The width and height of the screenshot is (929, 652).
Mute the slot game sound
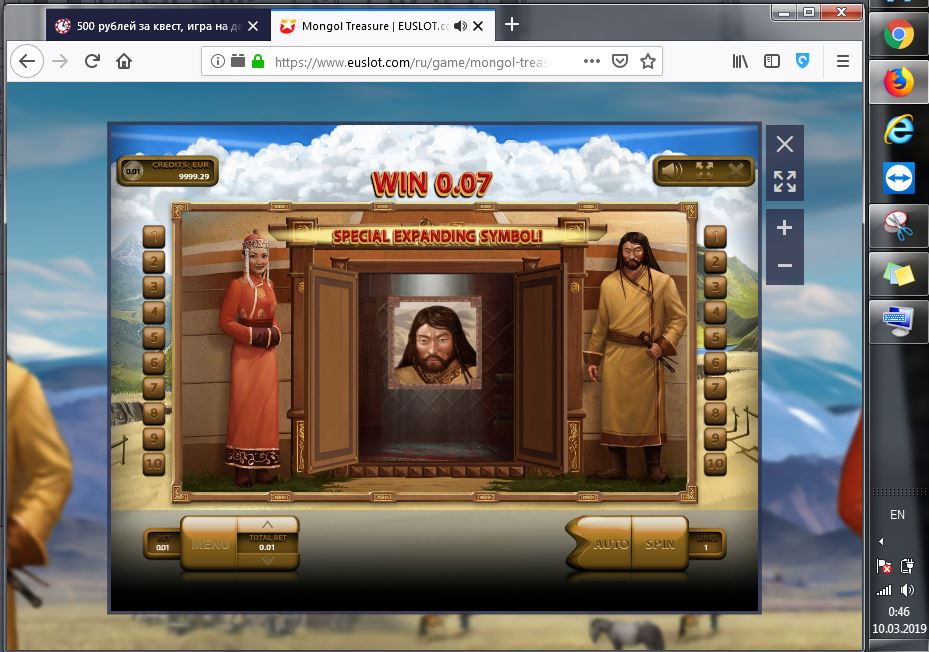673,171
